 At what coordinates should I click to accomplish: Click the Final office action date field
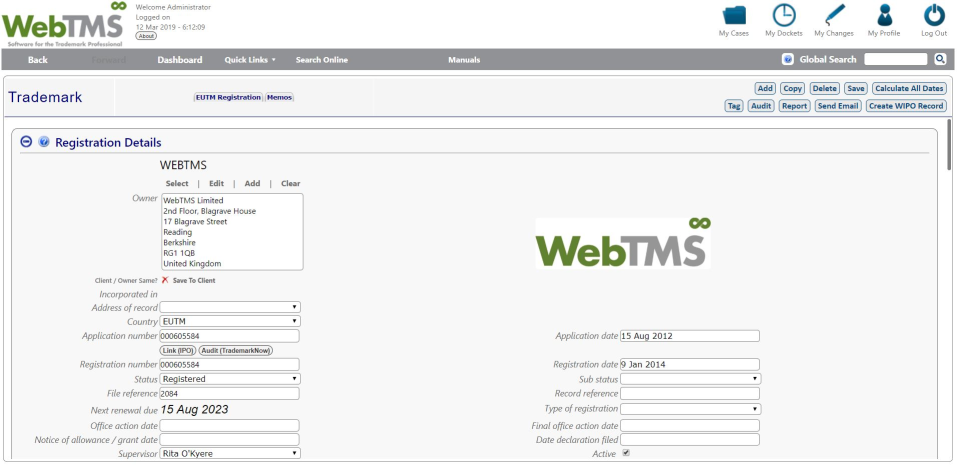click(690, 426)
